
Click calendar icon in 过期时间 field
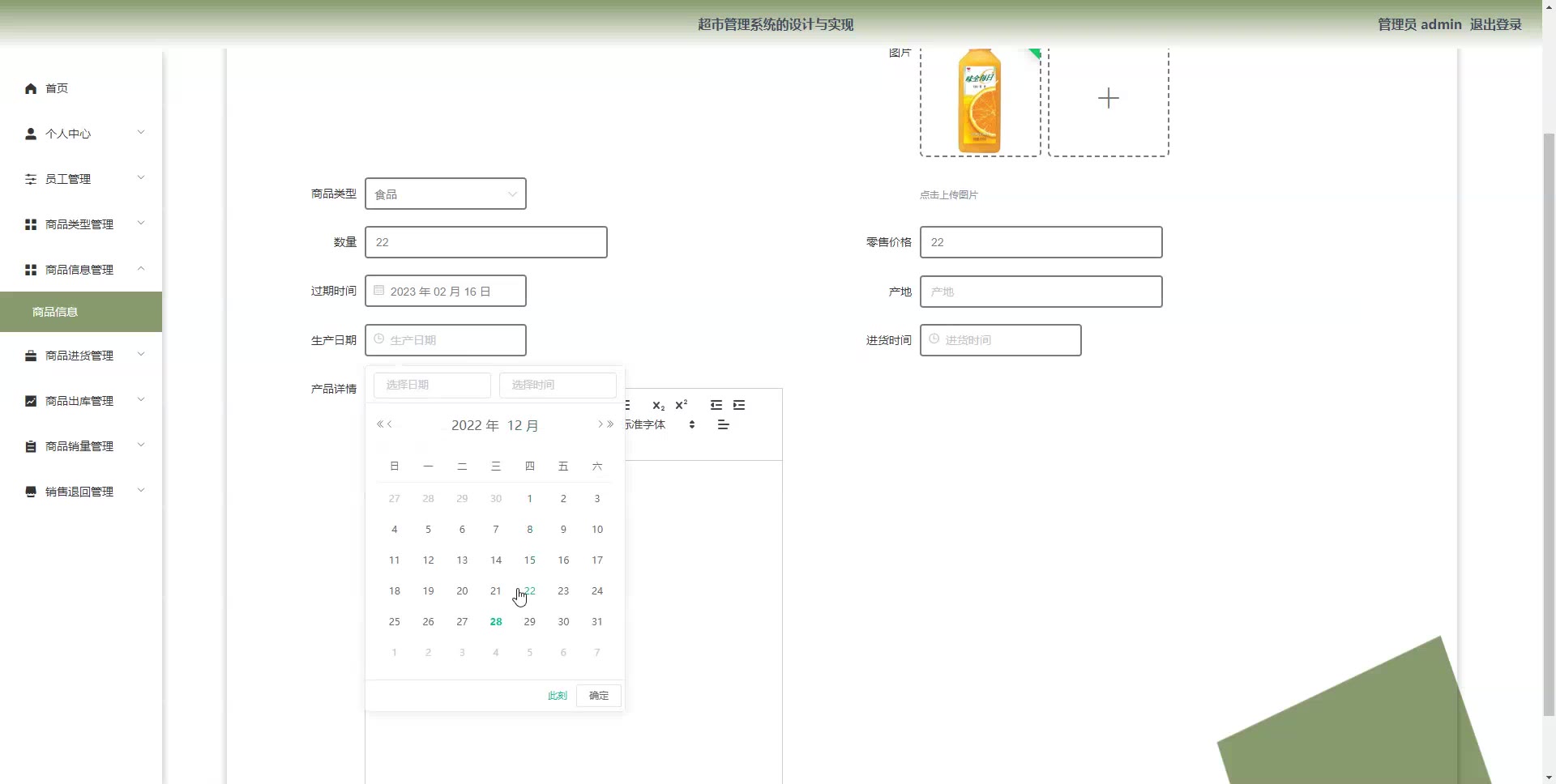[x=378, y=290]
